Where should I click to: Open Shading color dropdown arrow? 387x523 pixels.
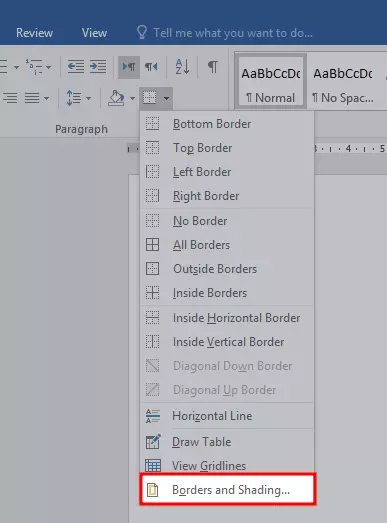tap(132, 98)
